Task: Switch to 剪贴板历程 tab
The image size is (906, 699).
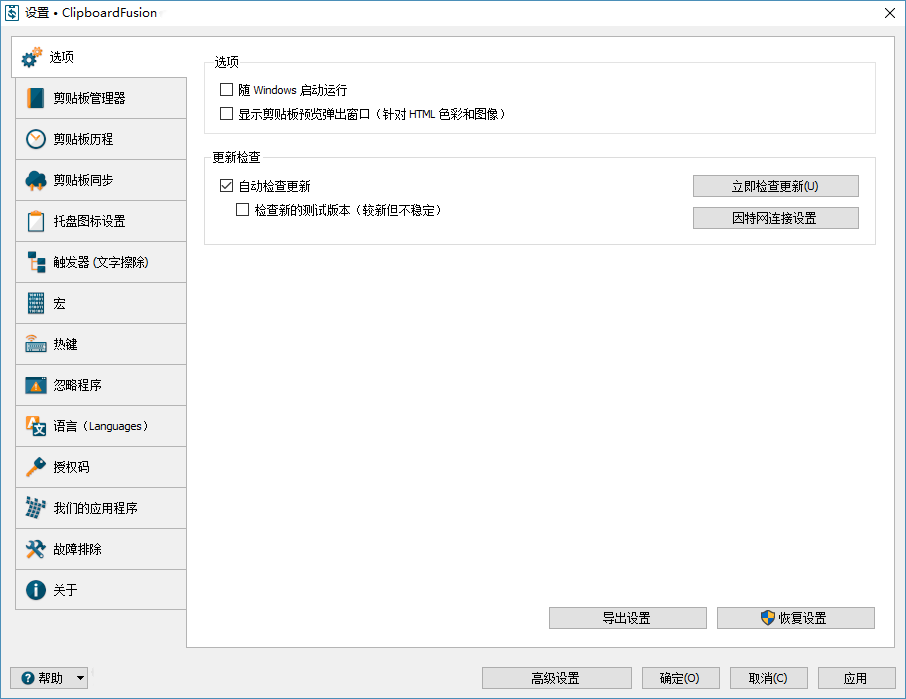Action: (101, 139)
